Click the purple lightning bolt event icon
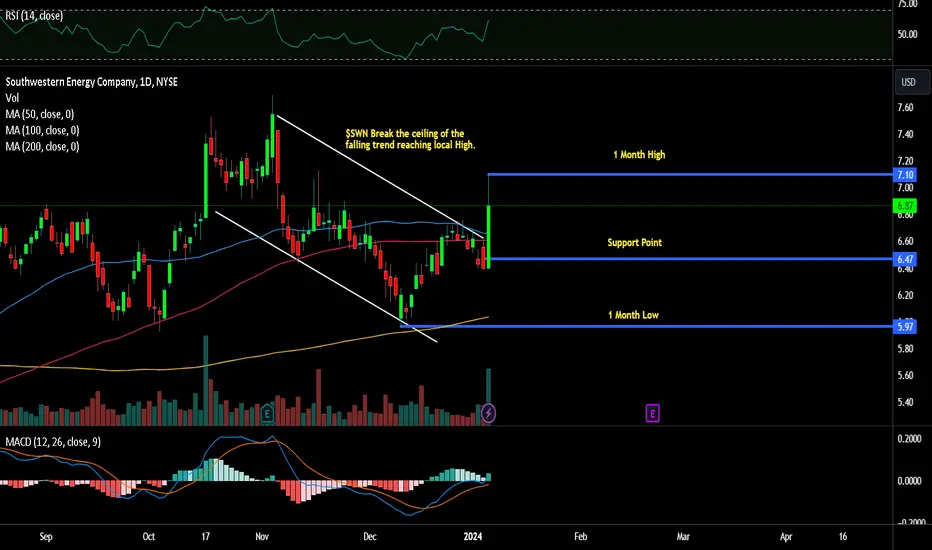The image size is (932, 550). [488, 413]
